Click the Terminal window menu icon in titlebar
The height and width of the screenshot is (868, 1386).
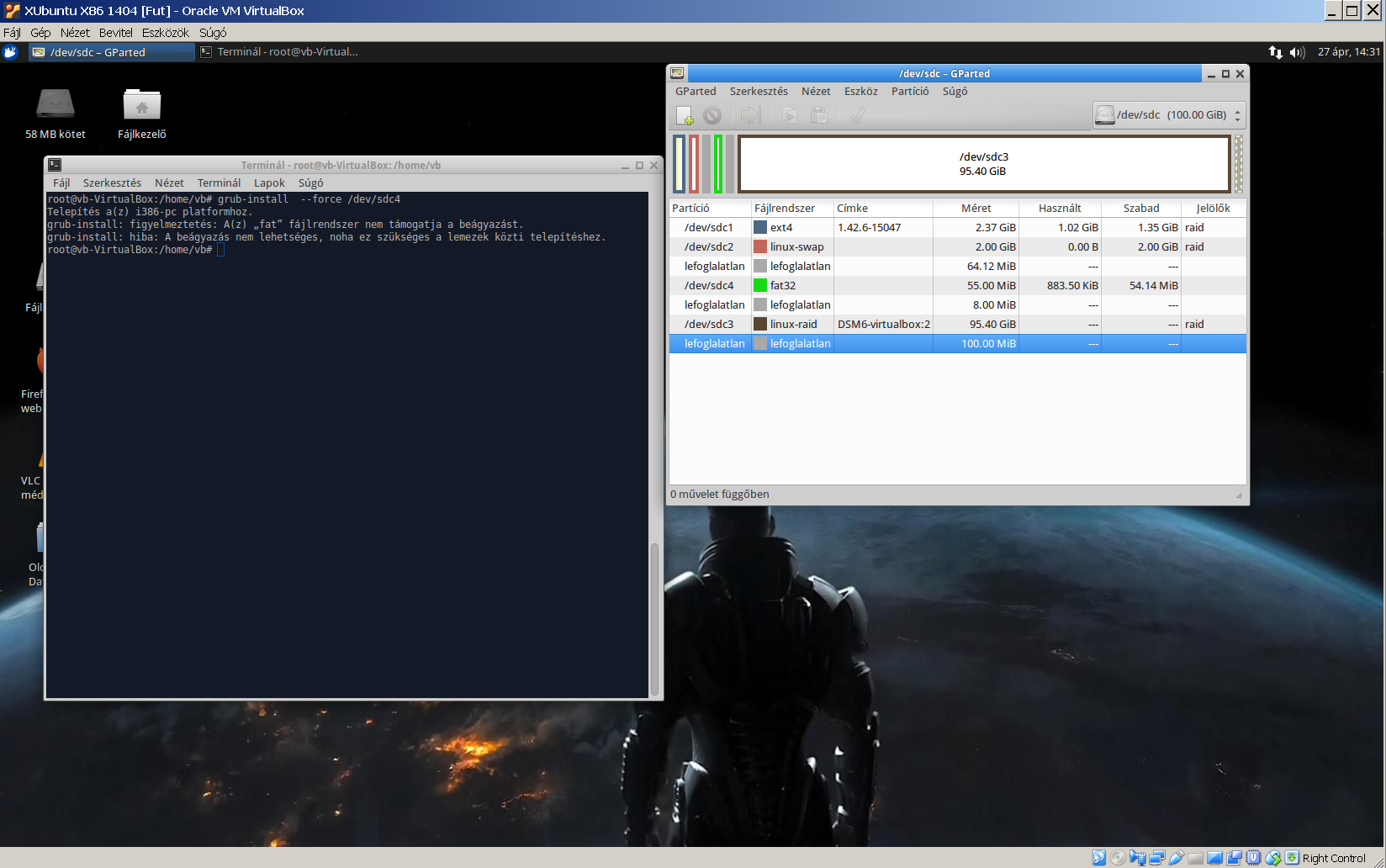[x=55, y=165]
